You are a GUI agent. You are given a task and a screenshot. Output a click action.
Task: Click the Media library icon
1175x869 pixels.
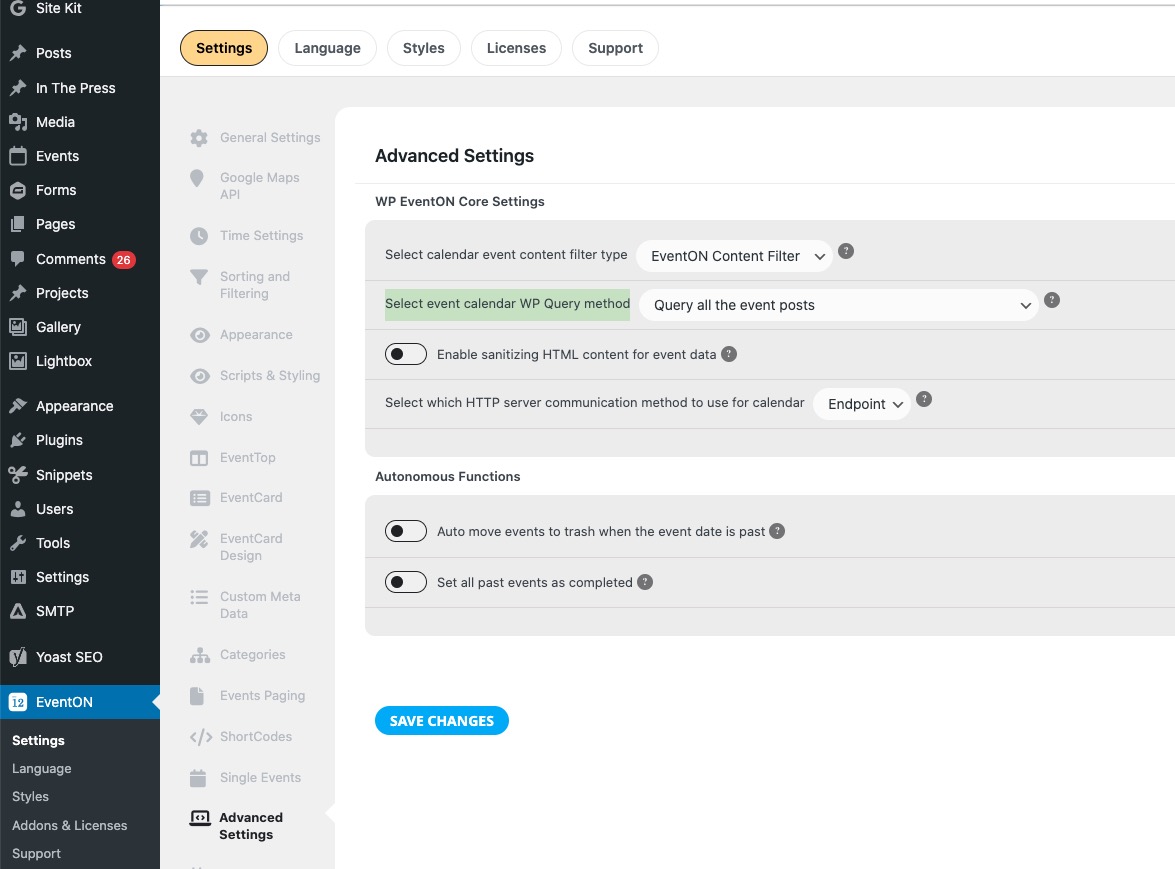pyautogui.click(x=18, y=122)
